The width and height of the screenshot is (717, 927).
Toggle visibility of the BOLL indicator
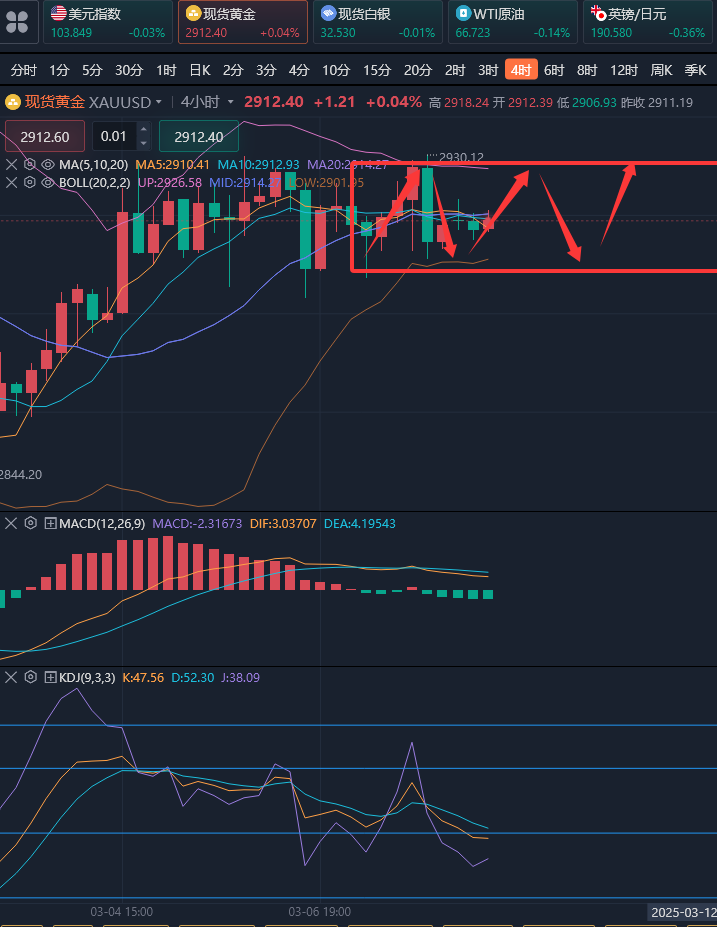click(x=48, y=183)
